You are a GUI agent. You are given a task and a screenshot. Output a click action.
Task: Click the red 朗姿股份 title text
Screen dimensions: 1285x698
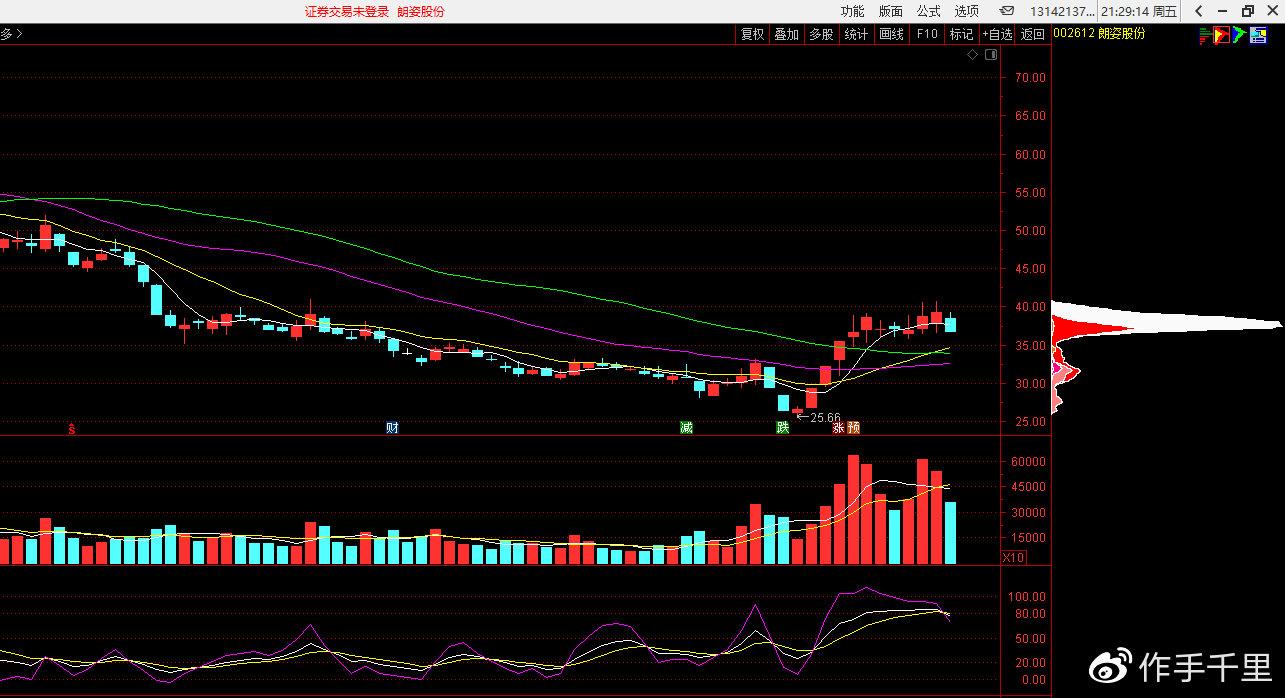coord(421,11)
